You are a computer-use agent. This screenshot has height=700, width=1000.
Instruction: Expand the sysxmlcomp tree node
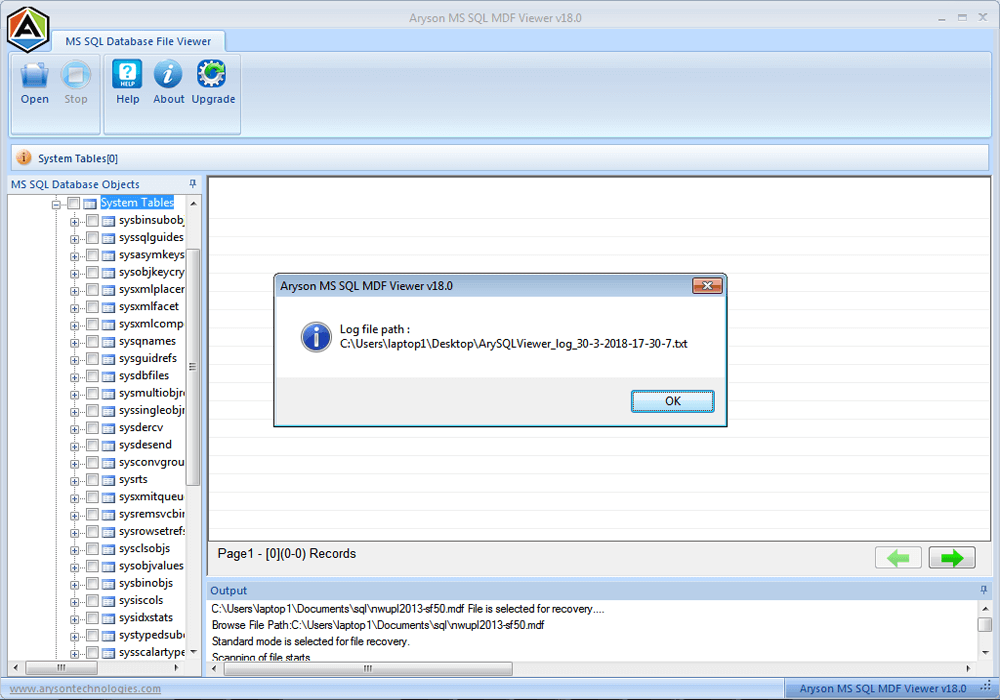pyautogui.click(x=75, y=325)
